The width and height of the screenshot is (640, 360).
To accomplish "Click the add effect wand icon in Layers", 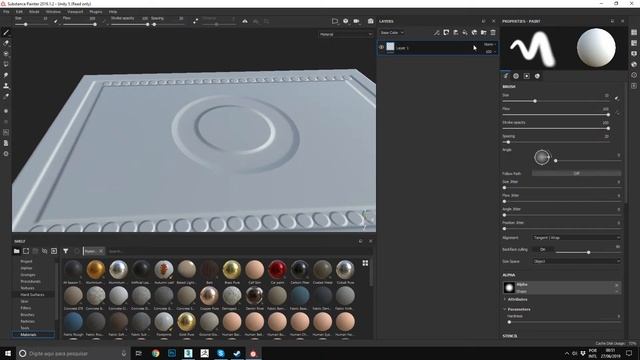I will (x=437, y=32).
